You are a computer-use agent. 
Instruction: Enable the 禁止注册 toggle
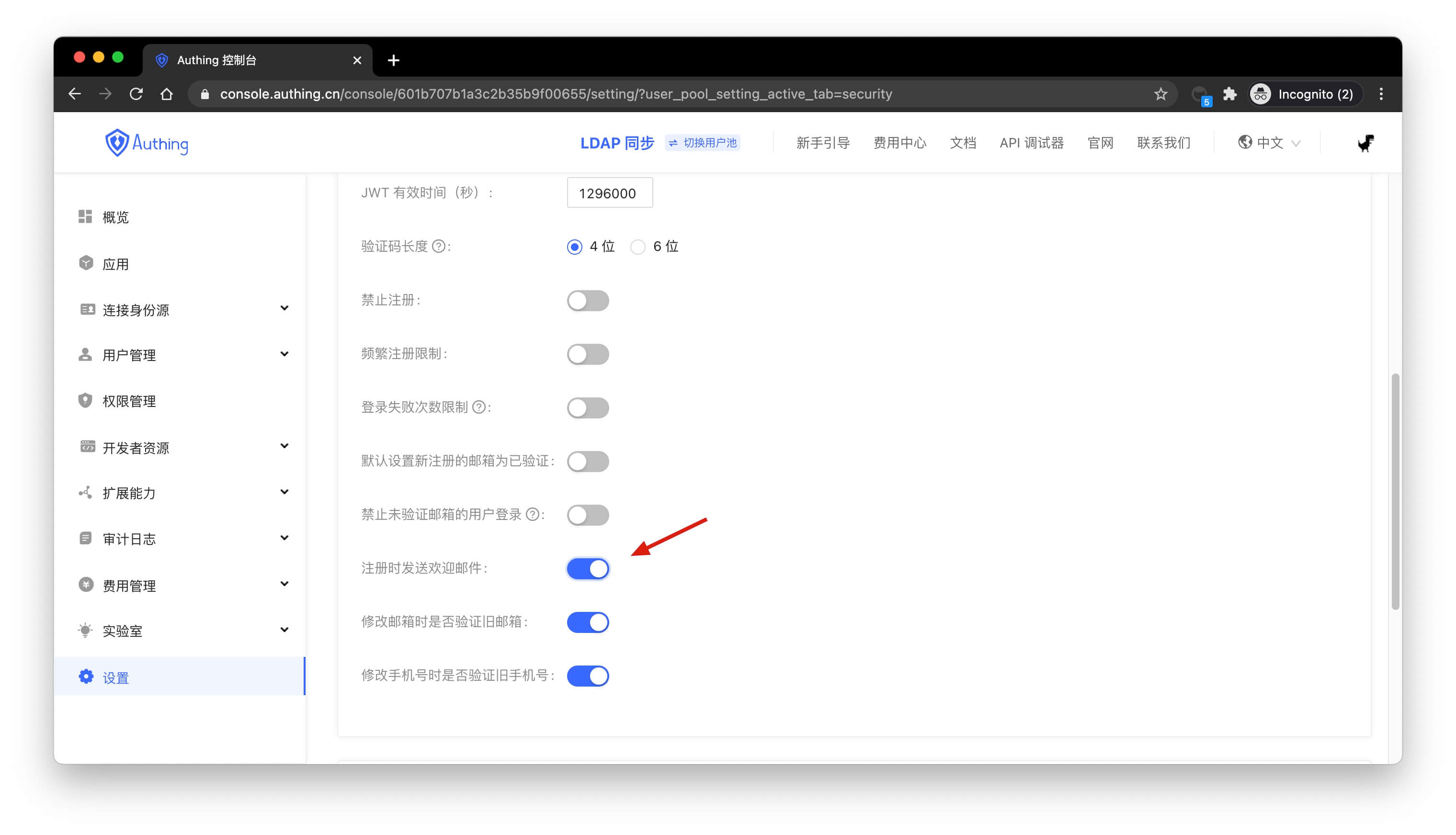588,301
